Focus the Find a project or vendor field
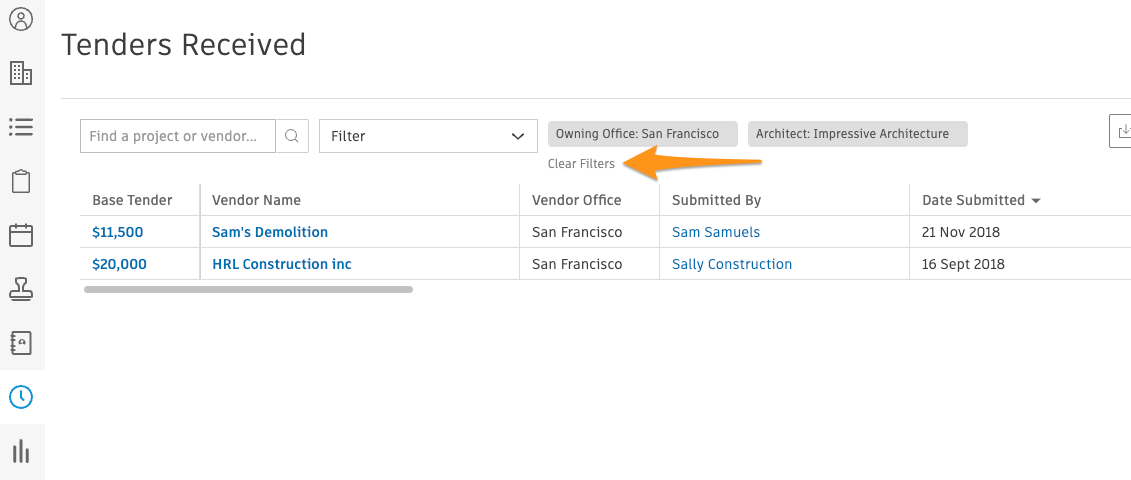Image resolution: width=1131 pixels, height=480 pixels. [178, 136]
